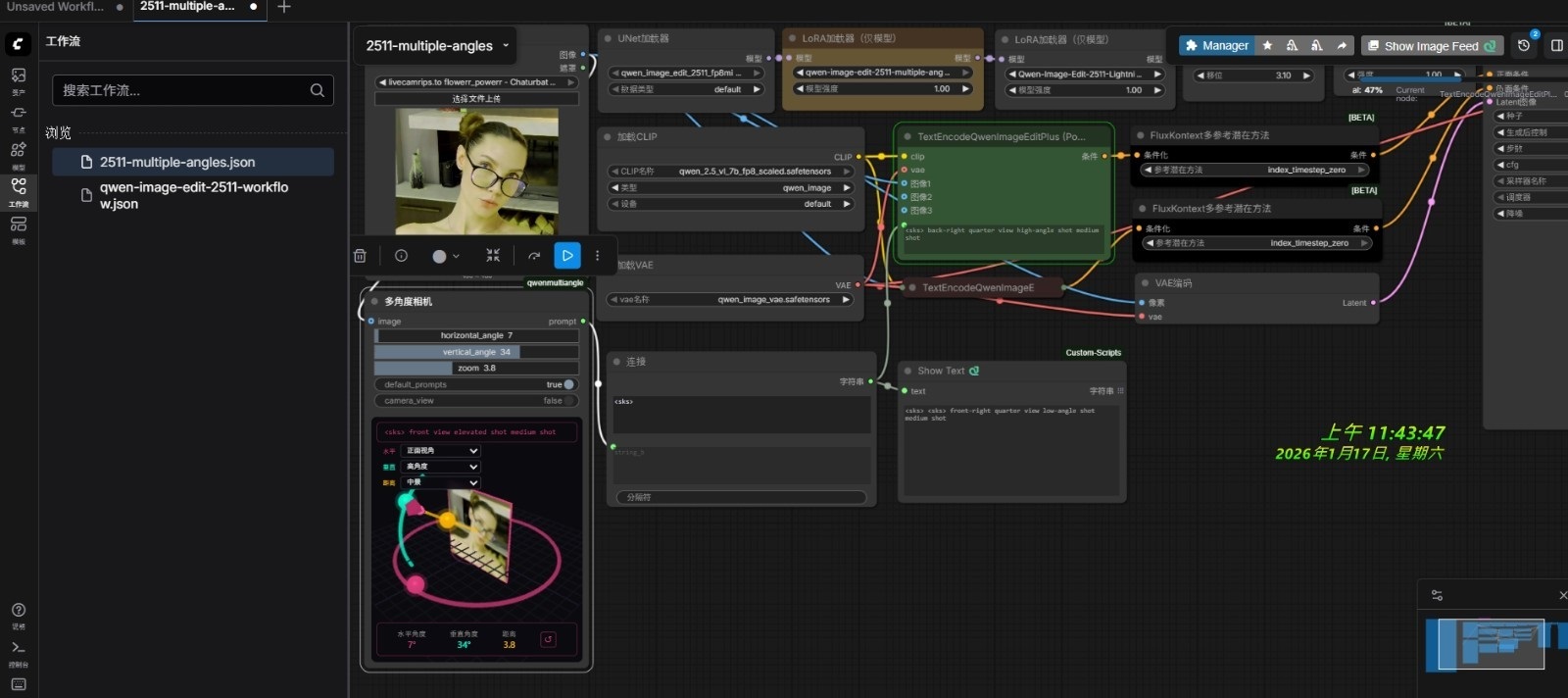Image resolution: width=1568 pixels, height=698 pixels.
Task: Click the star favorites icon beside Manager
Action: point(1267,45)
